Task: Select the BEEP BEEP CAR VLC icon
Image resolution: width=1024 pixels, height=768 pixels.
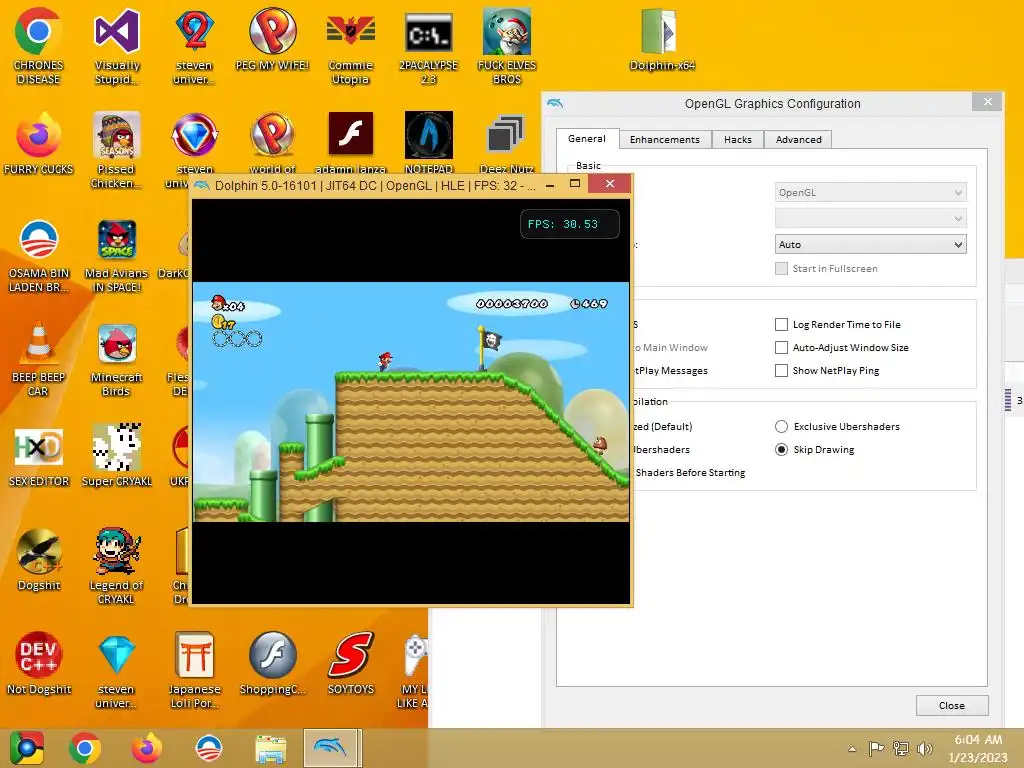Action: click(38, 359)
